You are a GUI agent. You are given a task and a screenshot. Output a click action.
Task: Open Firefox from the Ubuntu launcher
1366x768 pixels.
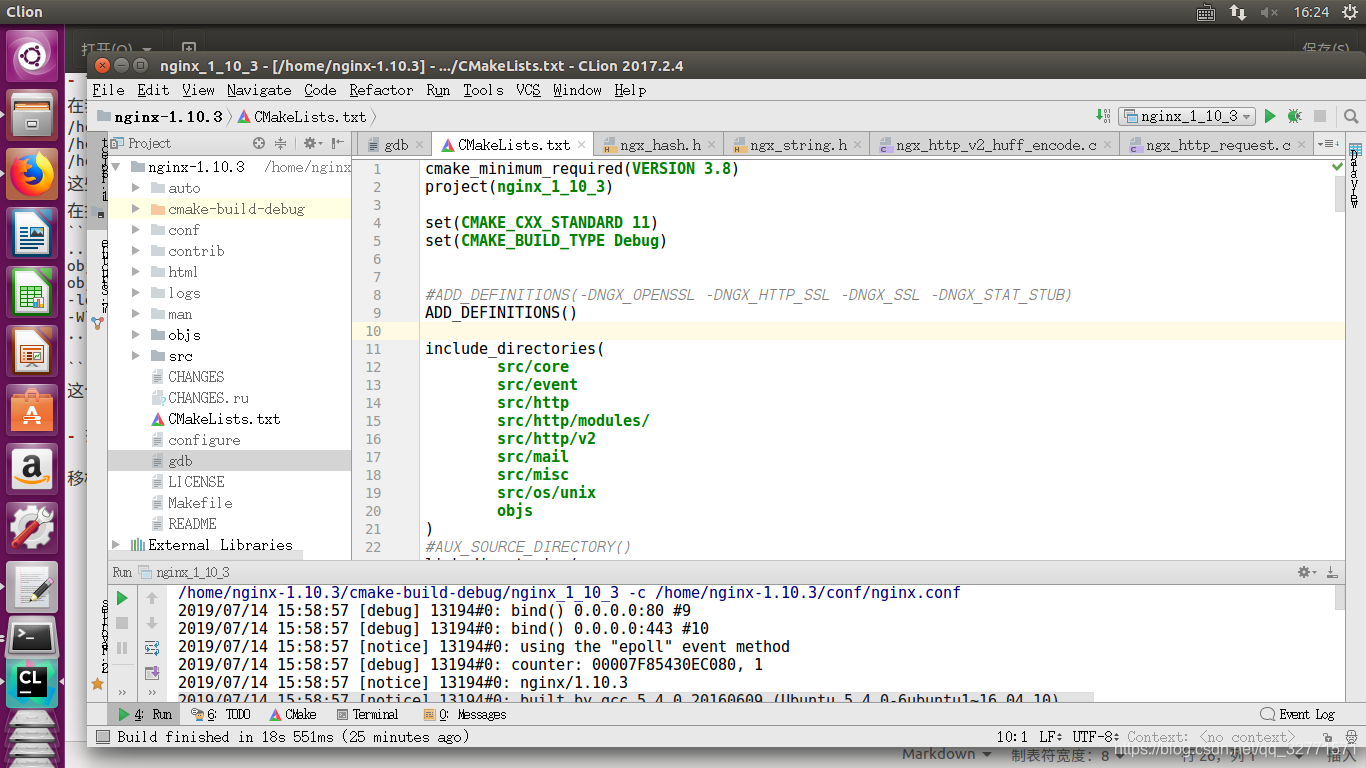[x=32, y=174]
